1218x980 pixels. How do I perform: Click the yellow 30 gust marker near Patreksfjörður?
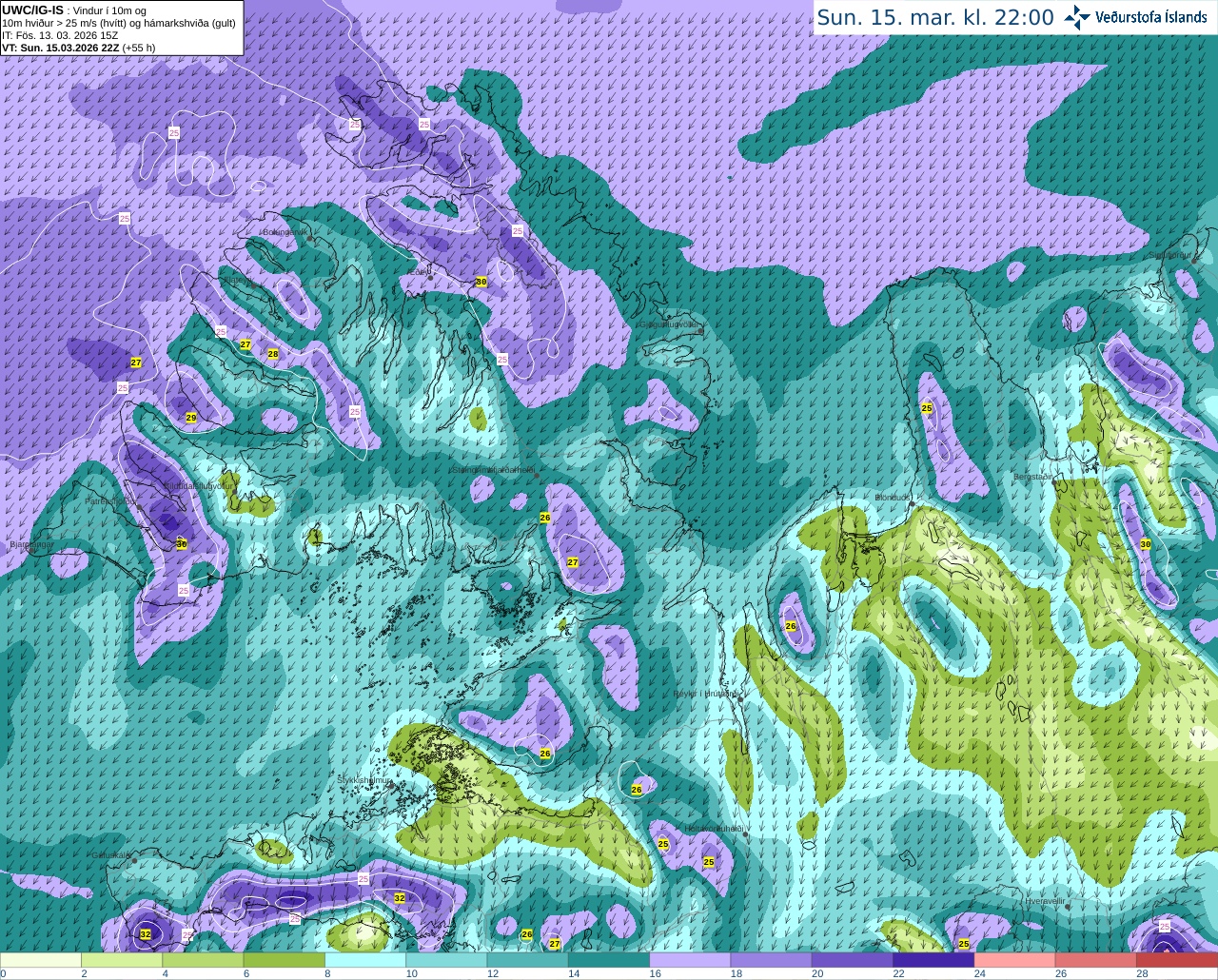pyautogui.click(x=182, y=544)
